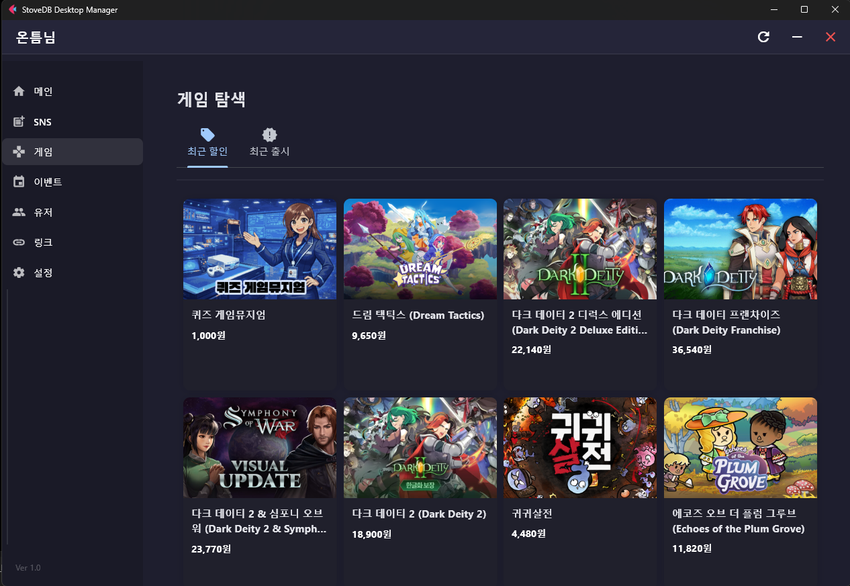Open the 귀귀살전 game thumbnail

pyautogui.click(x=580, y=447)
